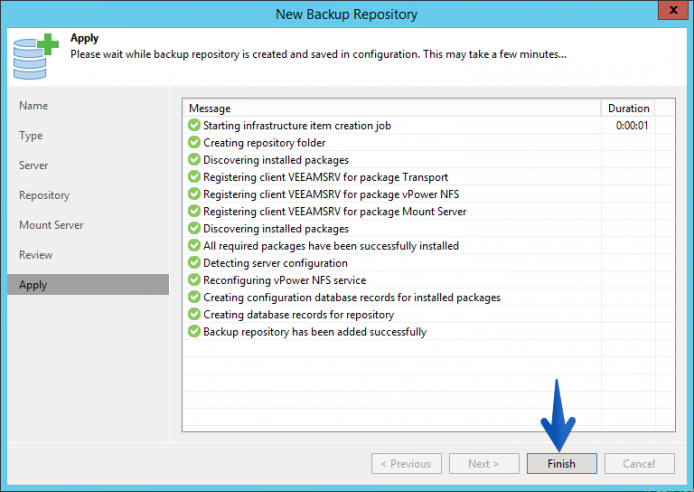Click green check beside vPower NFS package row
This screenshot has width=694, height=492.
194,194
